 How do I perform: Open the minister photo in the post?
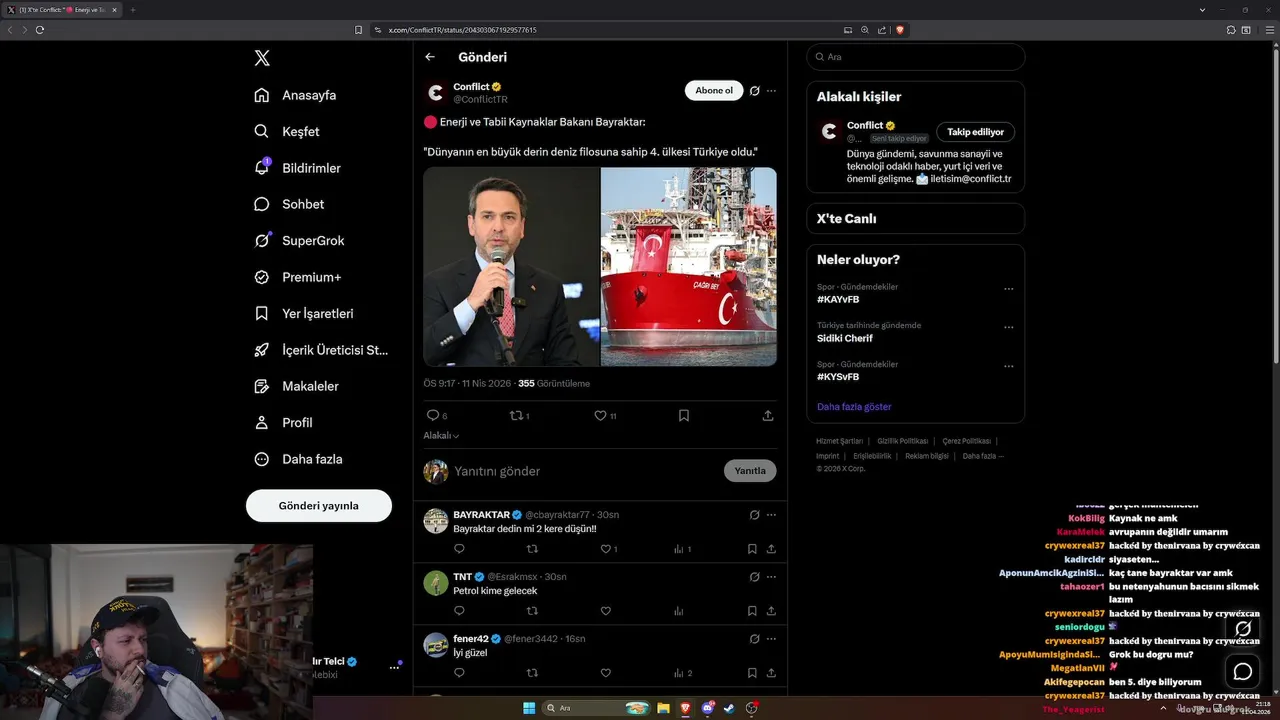tap(511, 267)
